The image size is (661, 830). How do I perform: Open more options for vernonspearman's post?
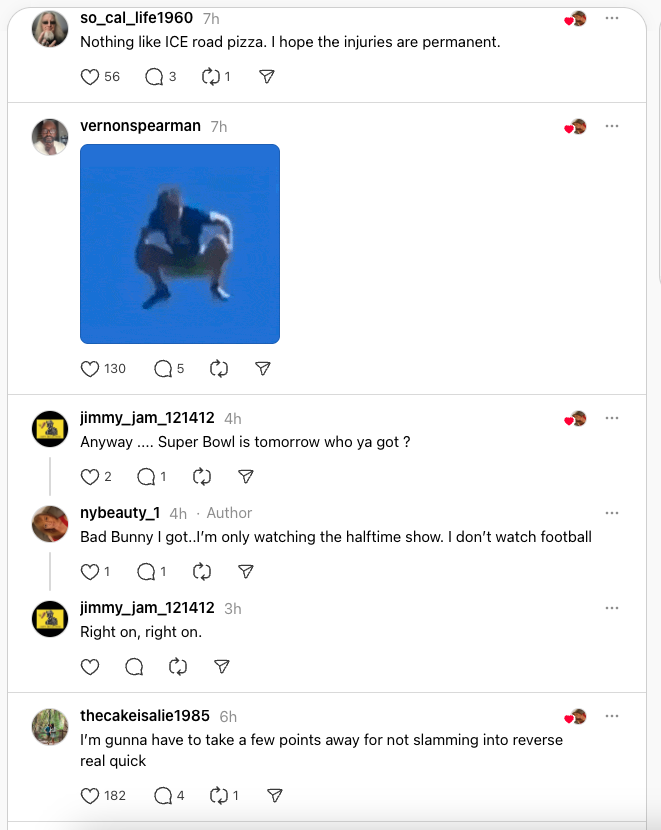[612, 126]
